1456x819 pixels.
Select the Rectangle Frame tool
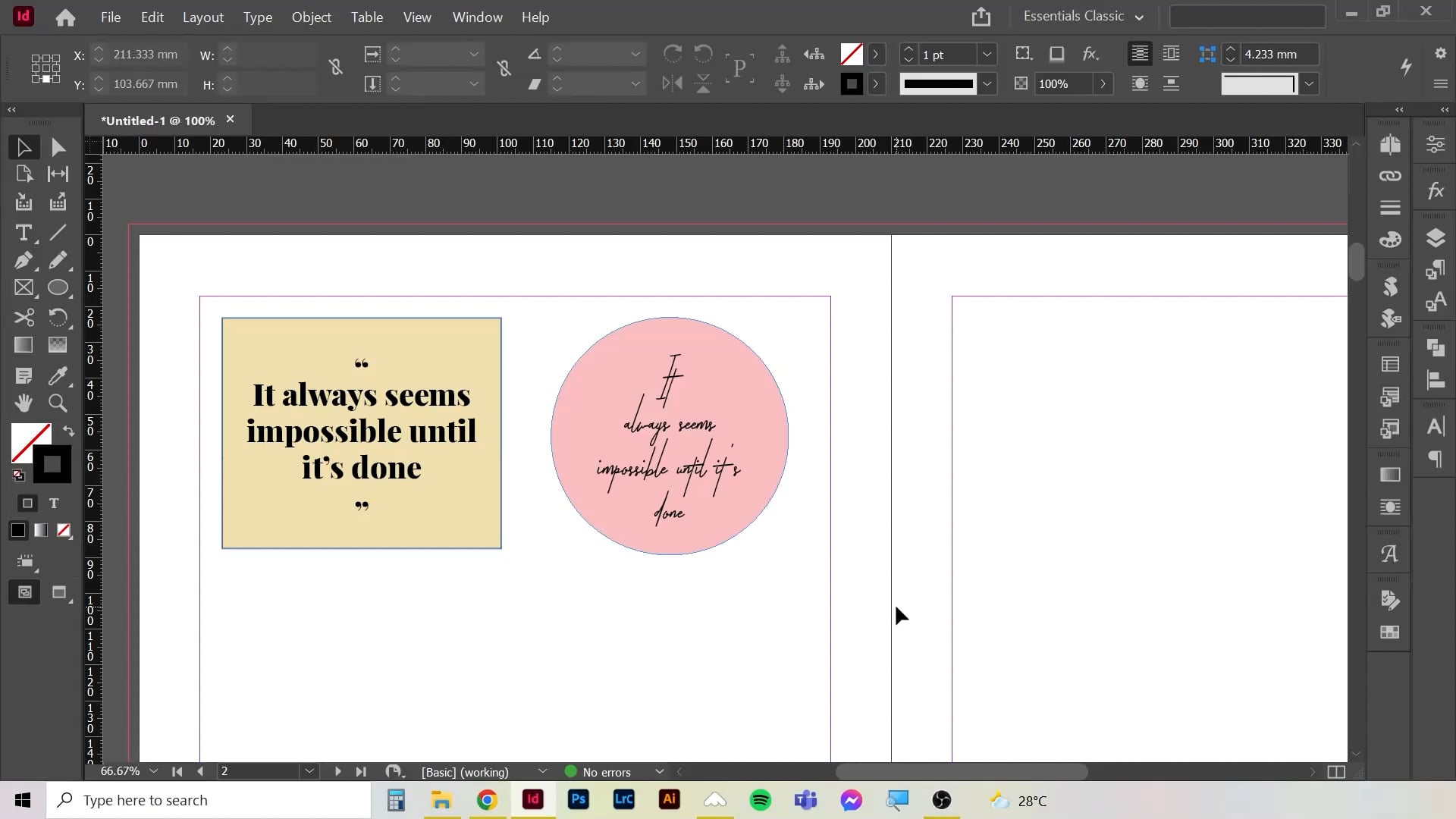pos(24,288)
